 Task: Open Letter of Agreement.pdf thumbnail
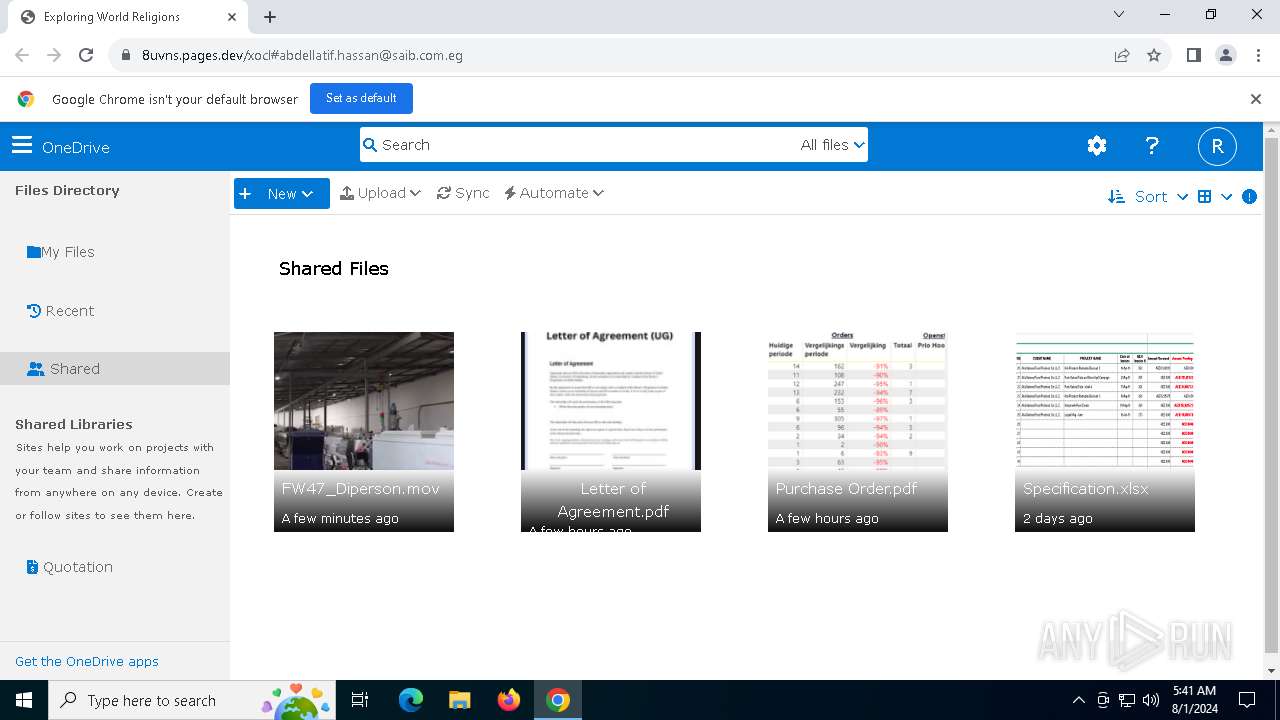[611, 432]
